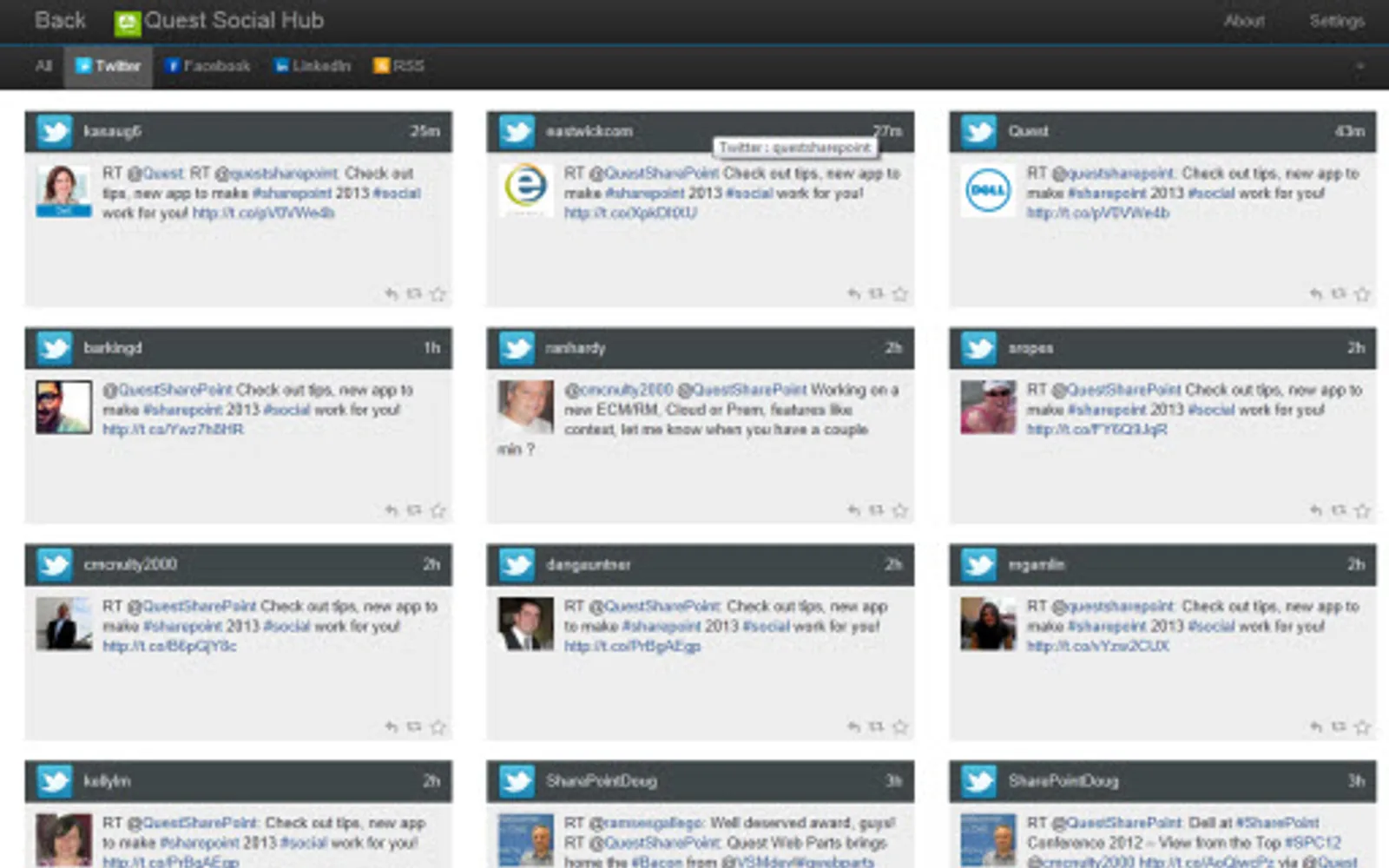The image size is (1389, 868).
Task: Click the SharePointDoug username with Dell tweet
Action: coord(1063,781)
